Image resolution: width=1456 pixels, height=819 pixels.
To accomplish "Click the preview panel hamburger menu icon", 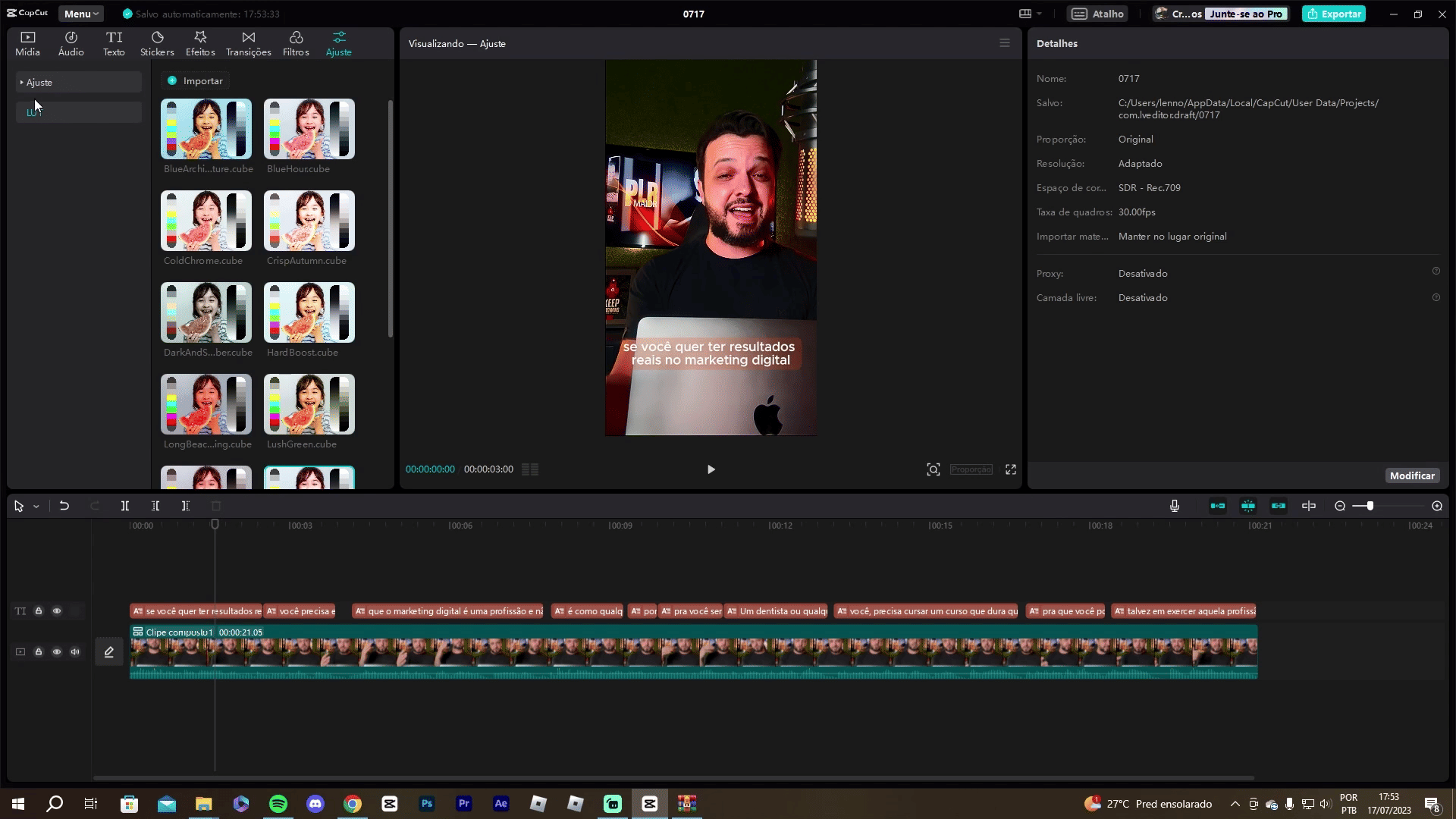I will click(1005, 43).
